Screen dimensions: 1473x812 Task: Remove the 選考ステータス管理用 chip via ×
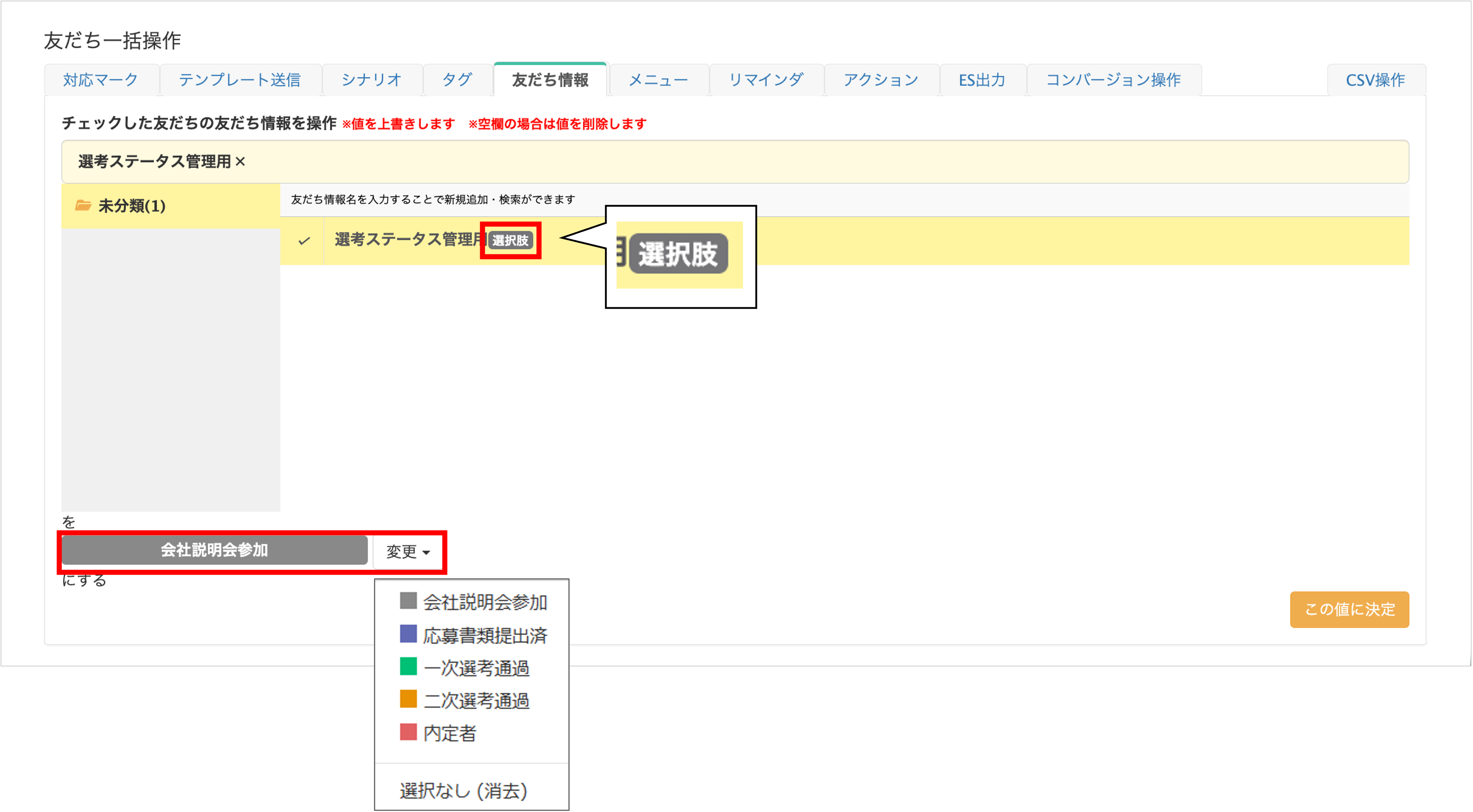tap(240, 162)
